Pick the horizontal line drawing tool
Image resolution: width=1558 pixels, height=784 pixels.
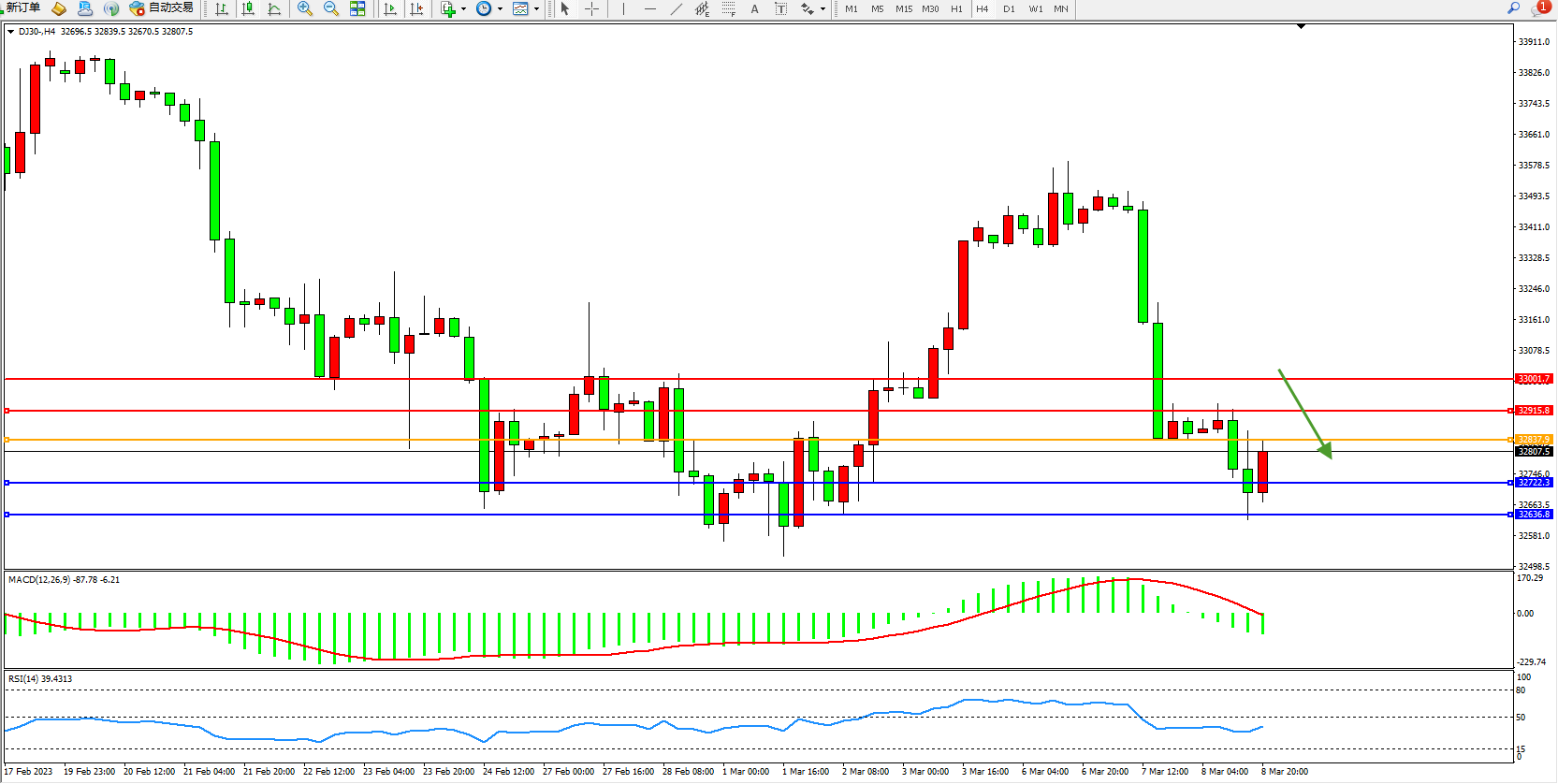pyautogui.click(x=650, y=8)
